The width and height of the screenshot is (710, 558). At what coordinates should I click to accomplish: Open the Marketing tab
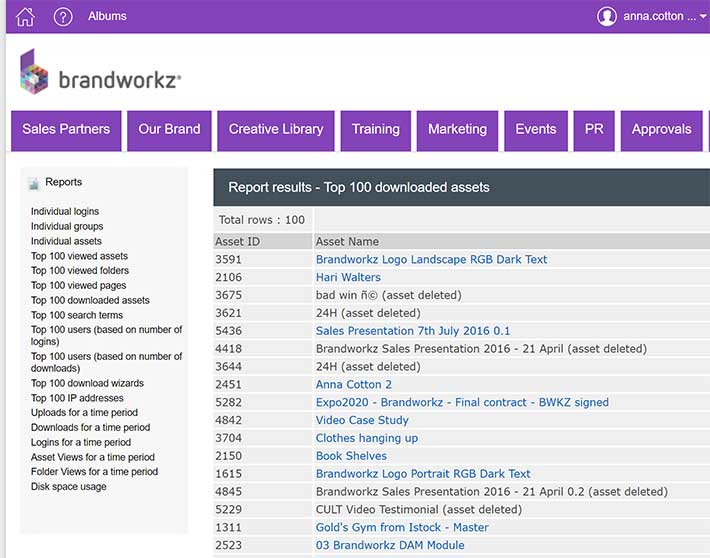(457, 130)
